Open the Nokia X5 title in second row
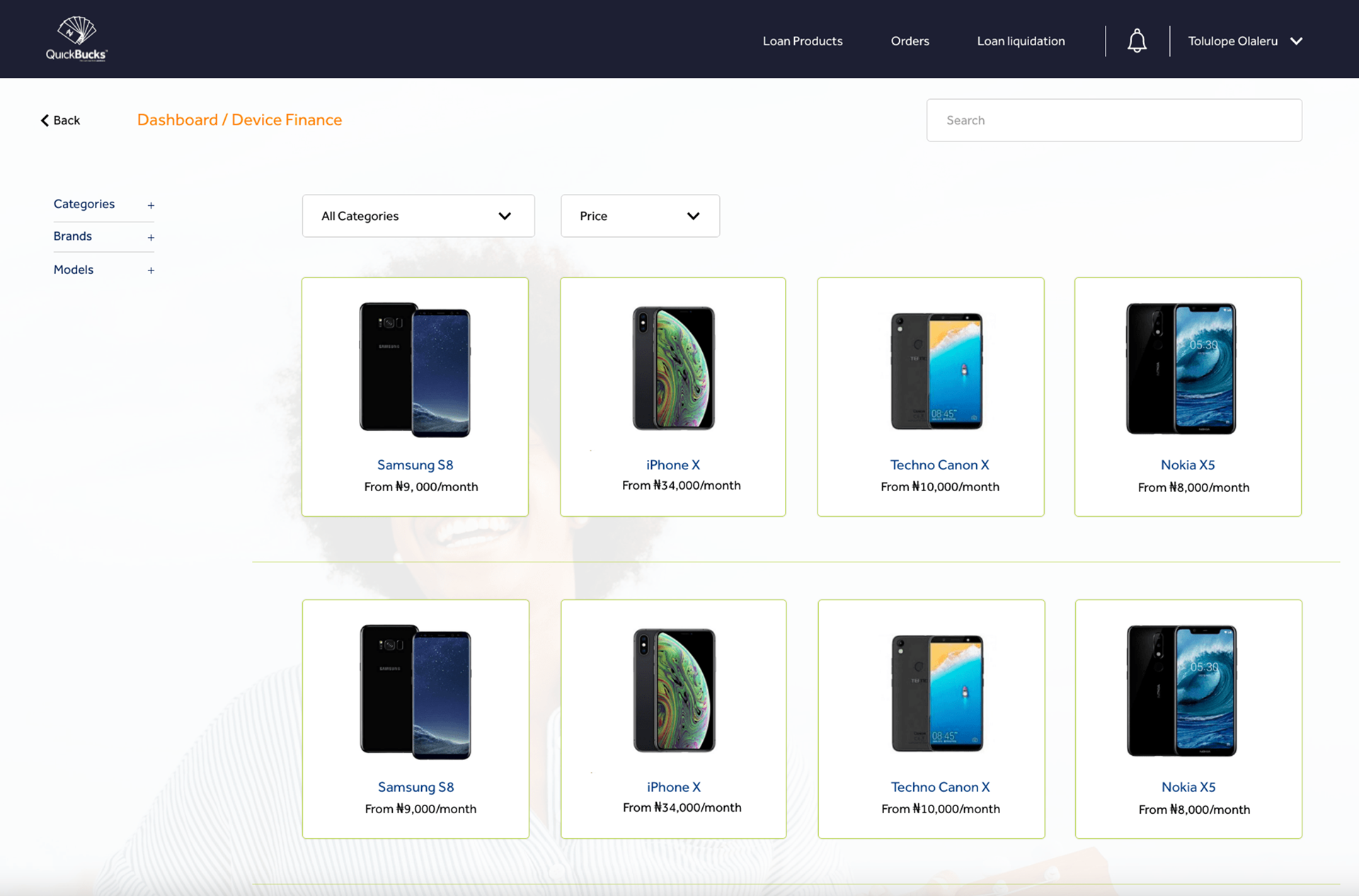Screen dimensions: 1359x896 point(1188,787)
